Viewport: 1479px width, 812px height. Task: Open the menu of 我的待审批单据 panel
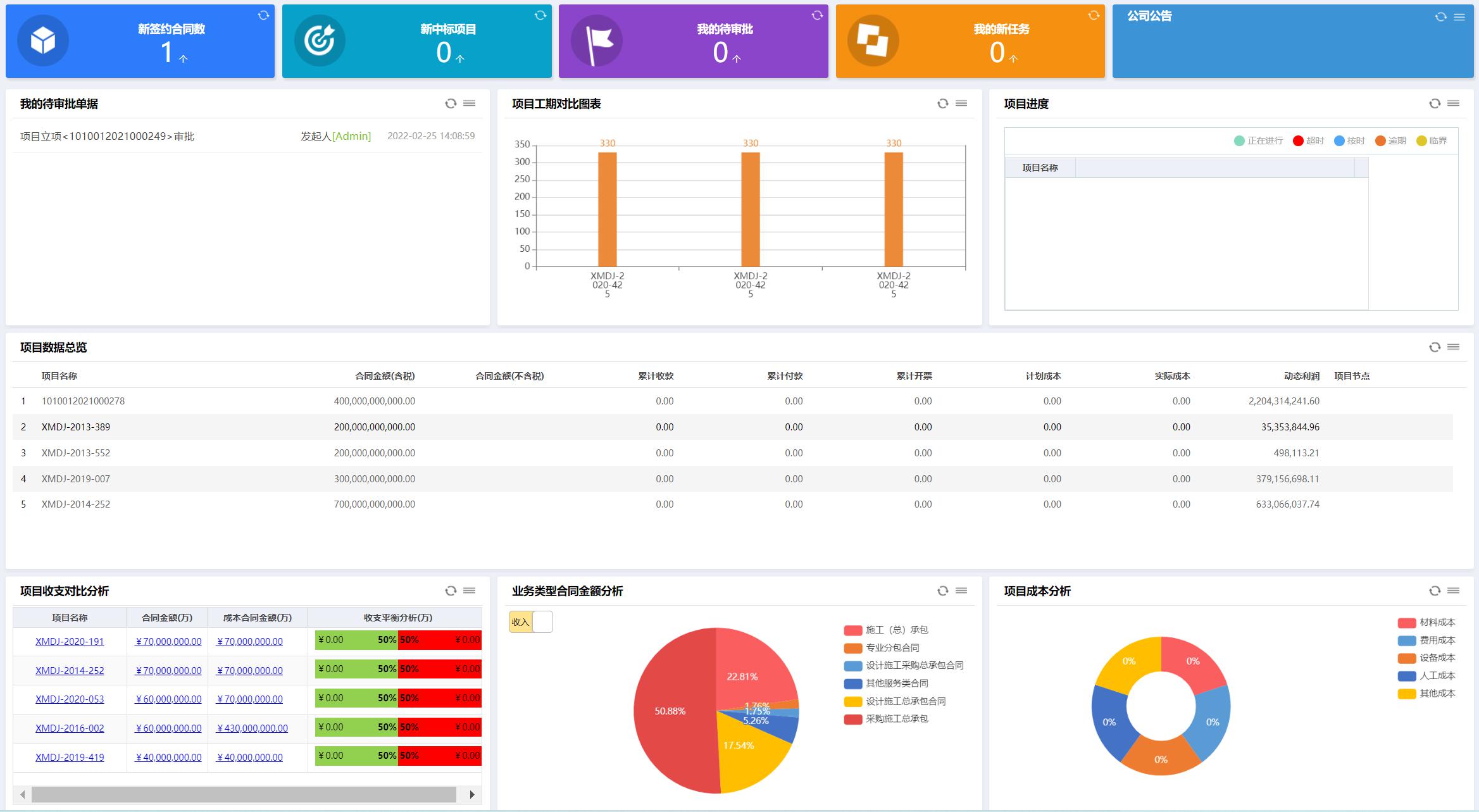pos(469,103)
